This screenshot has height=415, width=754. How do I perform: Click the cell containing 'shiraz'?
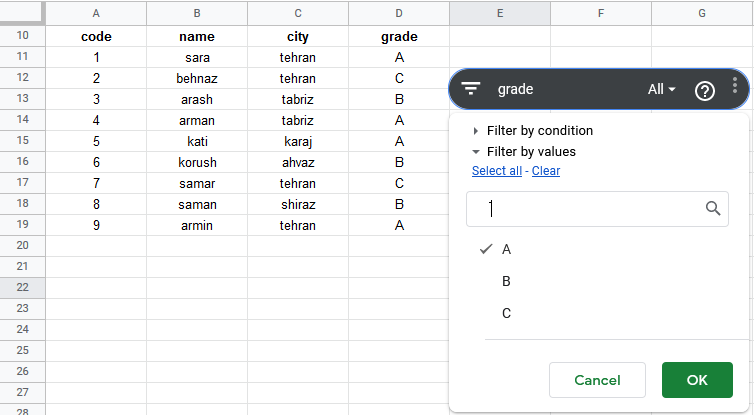[298, 204]
